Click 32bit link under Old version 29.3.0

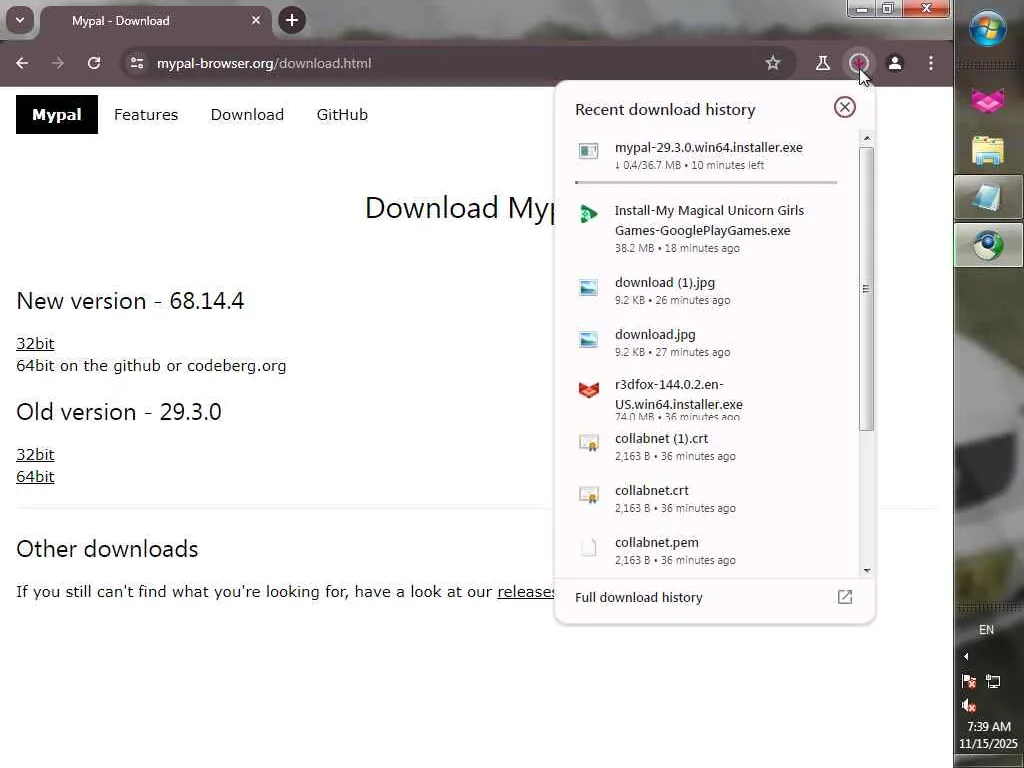point(35,455)
